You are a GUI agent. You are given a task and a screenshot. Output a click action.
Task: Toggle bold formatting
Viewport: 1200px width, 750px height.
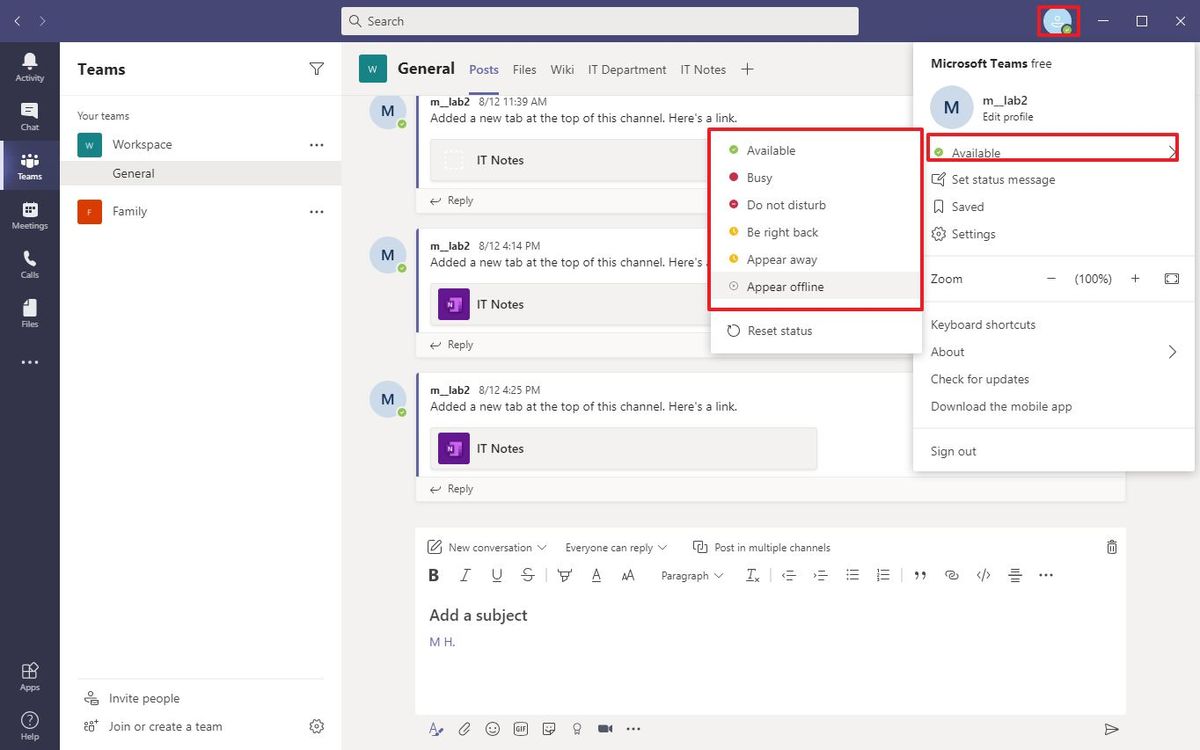point(433,575)
